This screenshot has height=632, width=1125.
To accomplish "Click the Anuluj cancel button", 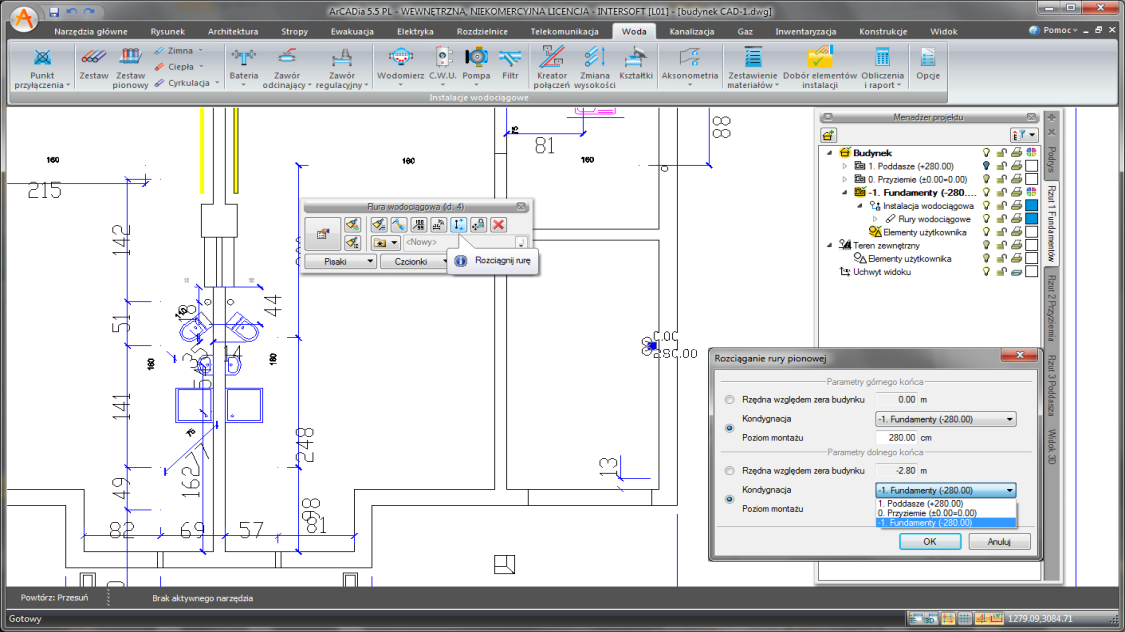I will 999,542.
